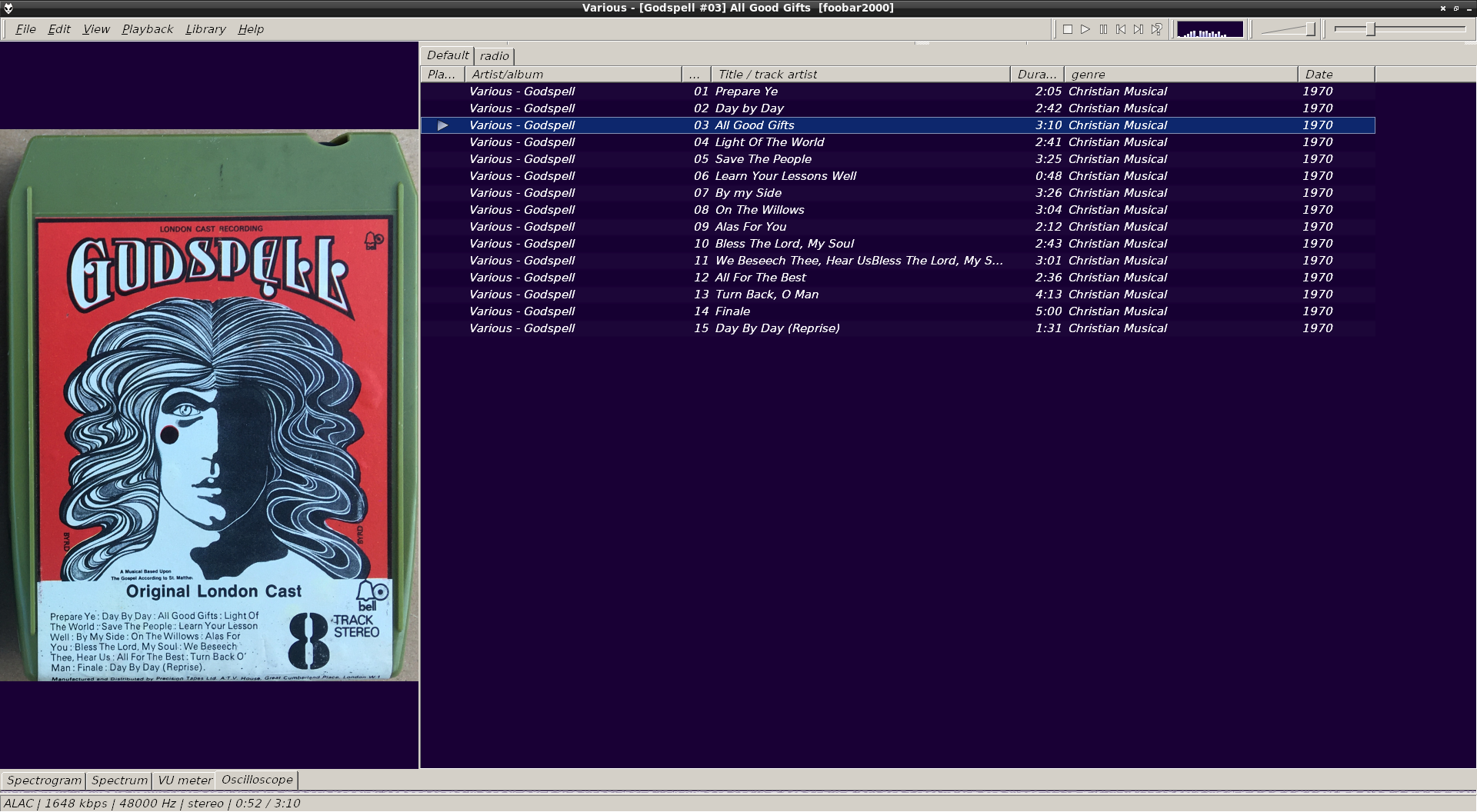Image resolution: width=1477 pixels, height=812 pixels.
Task: Switch to the Default playlist tab
Action: (448, 55)
